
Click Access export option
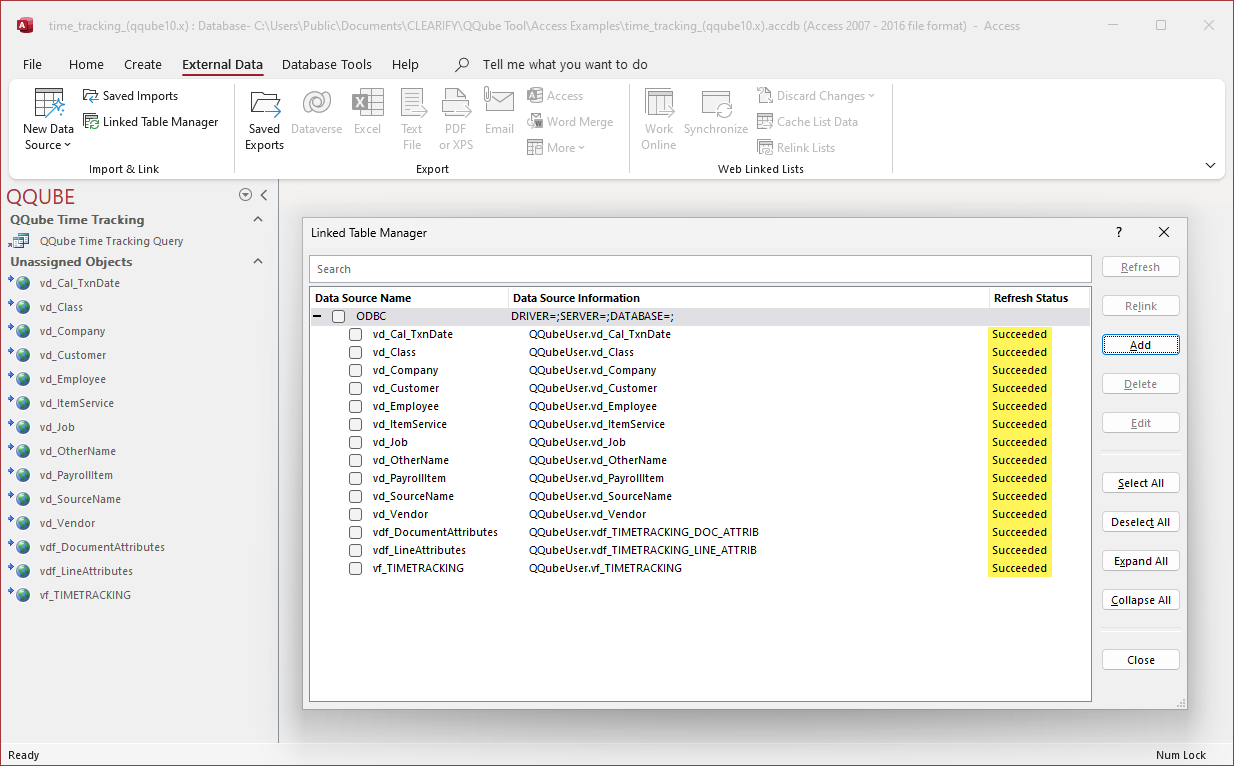click(555, 96)
